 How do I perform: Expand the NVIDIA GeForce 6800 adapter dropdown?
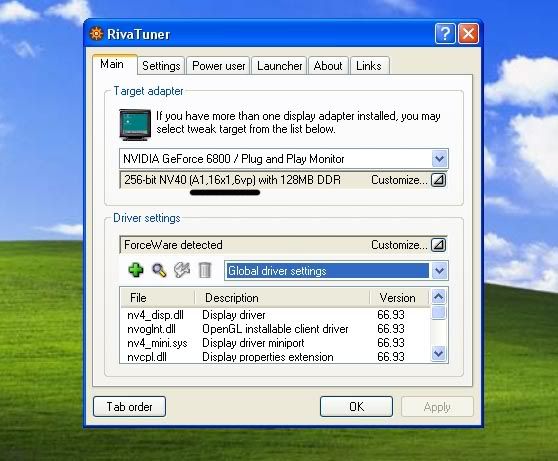tap(439, 159)
